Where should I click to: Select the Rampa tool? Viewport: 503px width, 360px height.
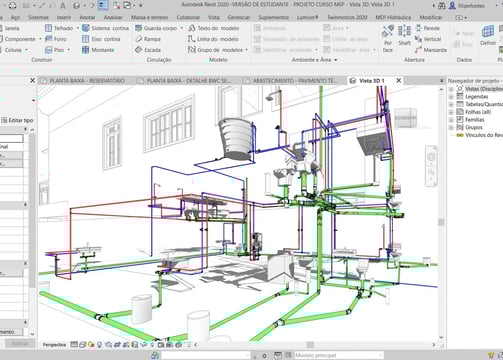click(x=148, y=39)
